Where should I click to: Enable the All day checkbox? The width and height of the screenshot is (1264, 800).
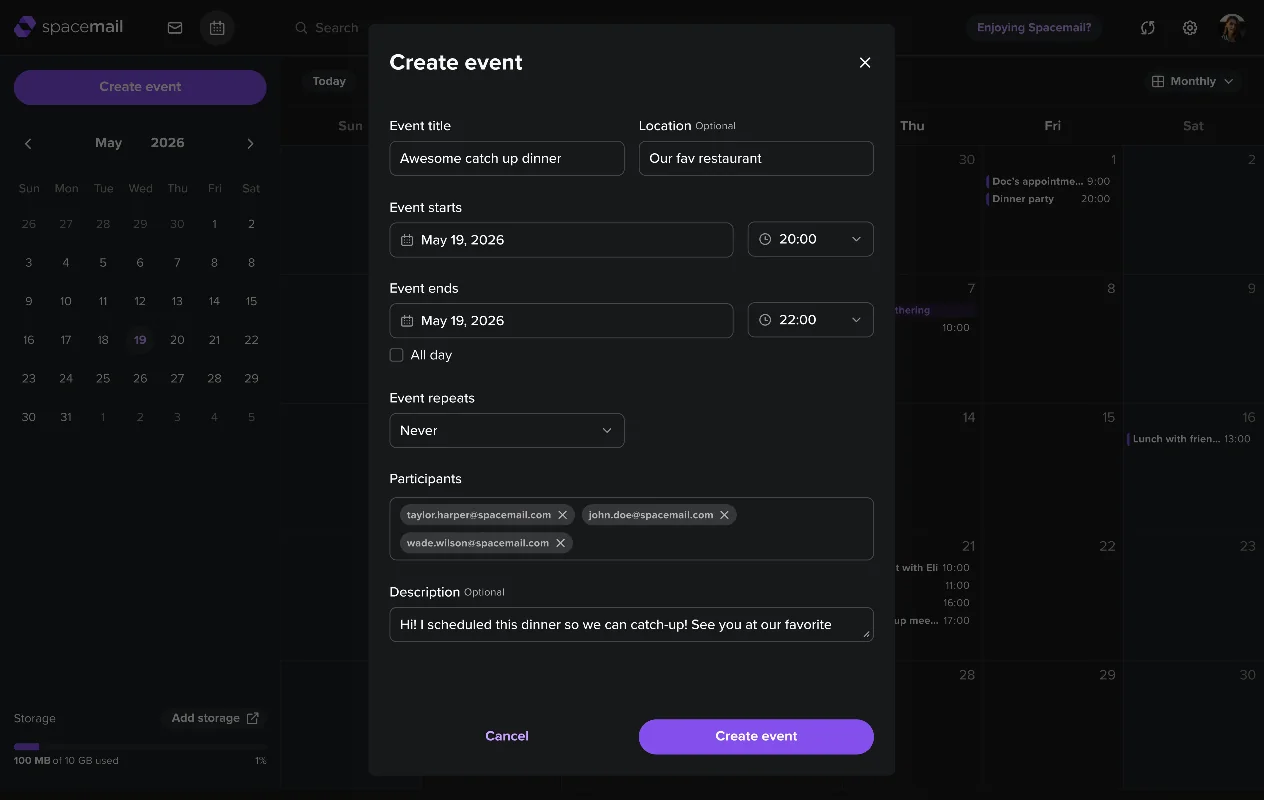(396, 355)
